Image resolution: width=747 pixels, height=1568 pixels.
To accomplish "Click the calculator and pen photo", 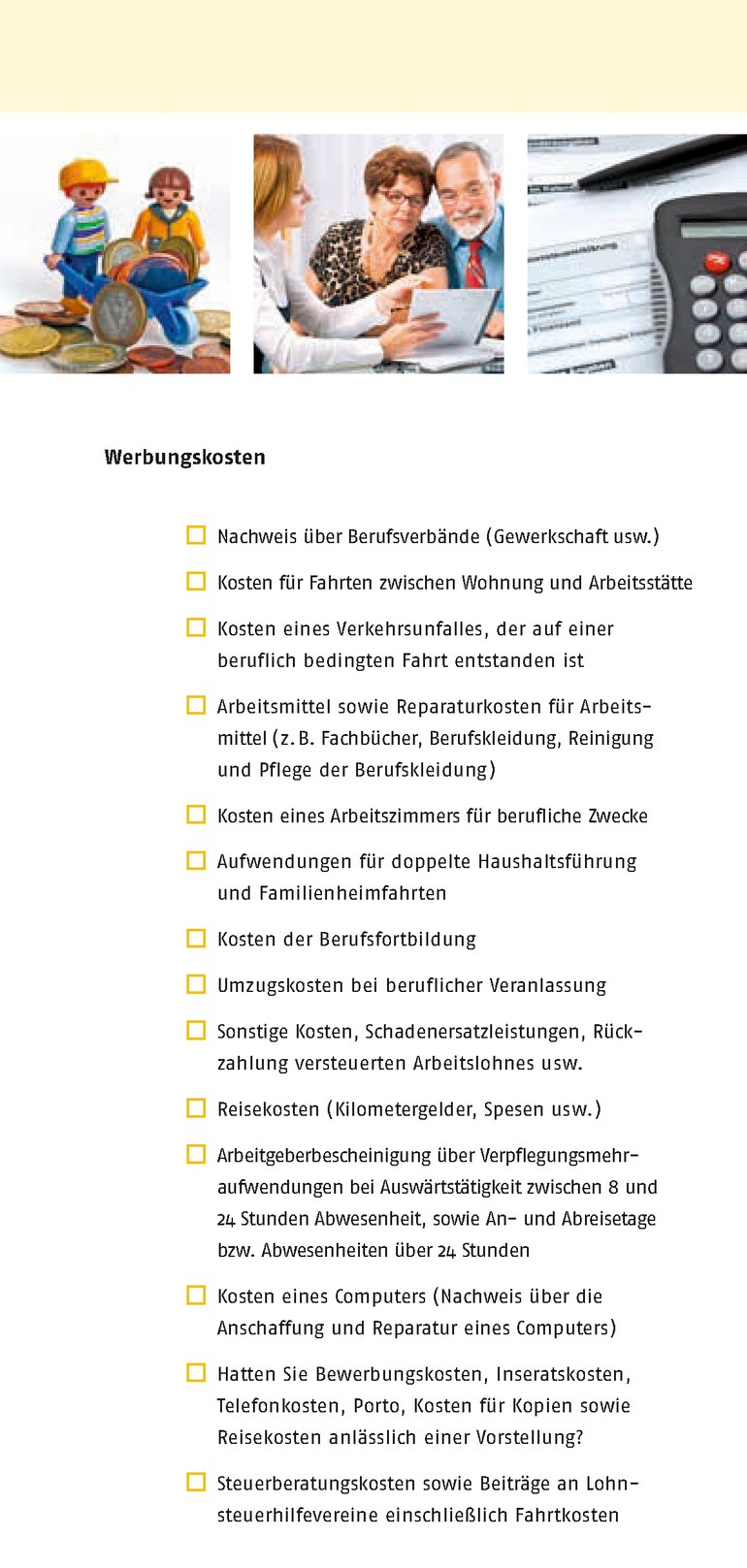I will pyautogui.click(x=636, y=254).
